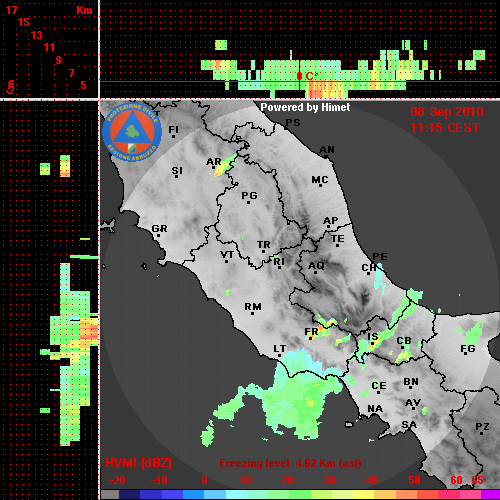Click the PZ city label
The height and width of the screenshot is (500, 500).
[482, 427]
